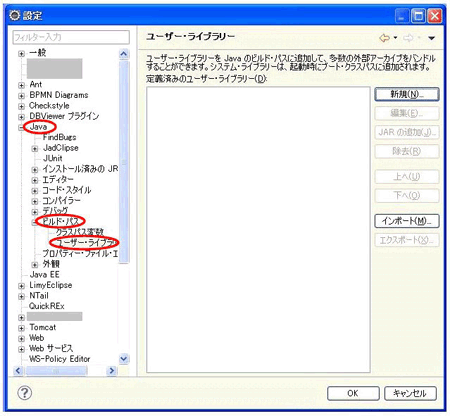Expand the 外観 node
The height and width of the screenshot is (416, 450).
[x=35, y=265]
